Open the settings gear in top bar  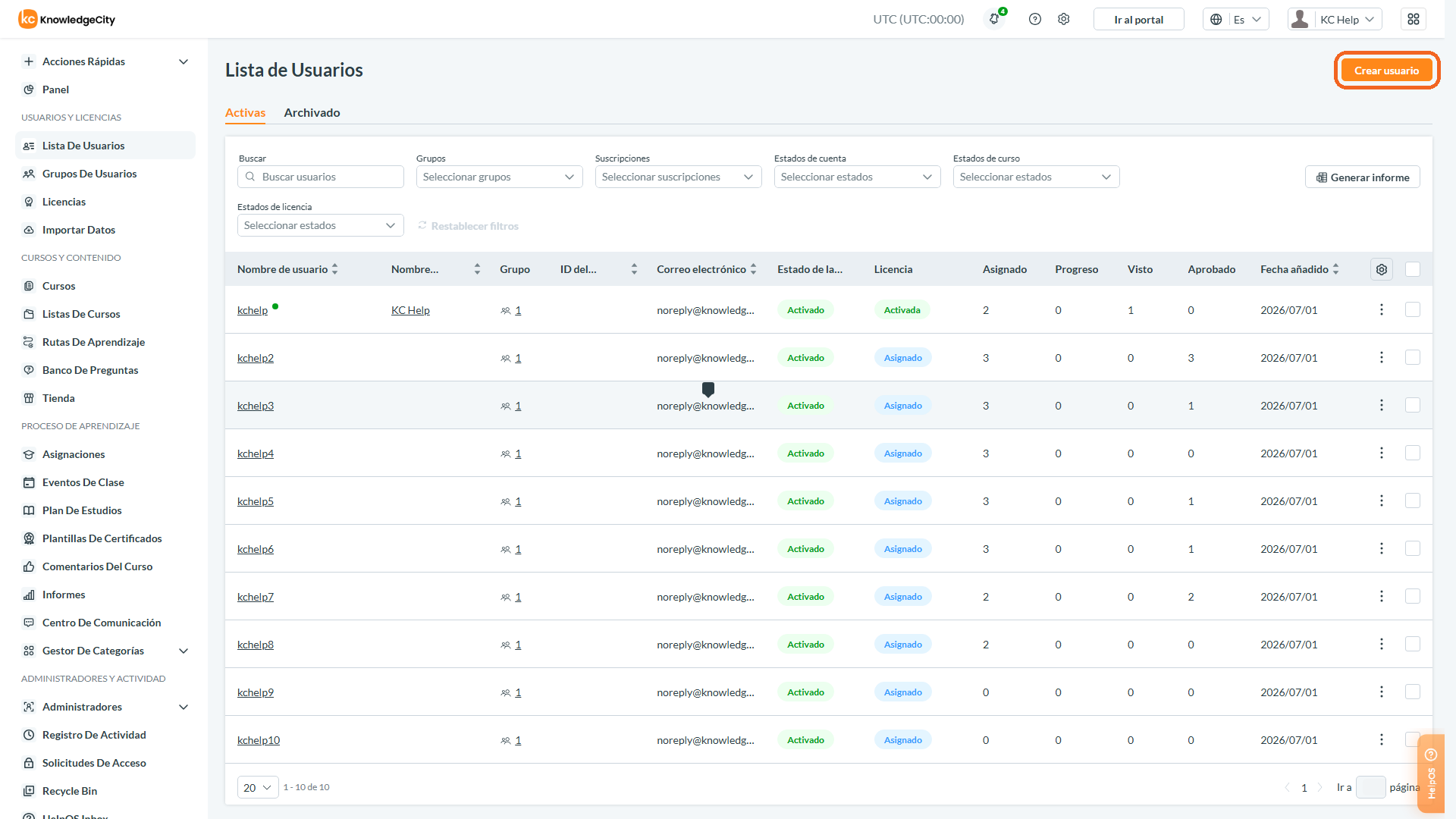click(x=1064, y=19)
